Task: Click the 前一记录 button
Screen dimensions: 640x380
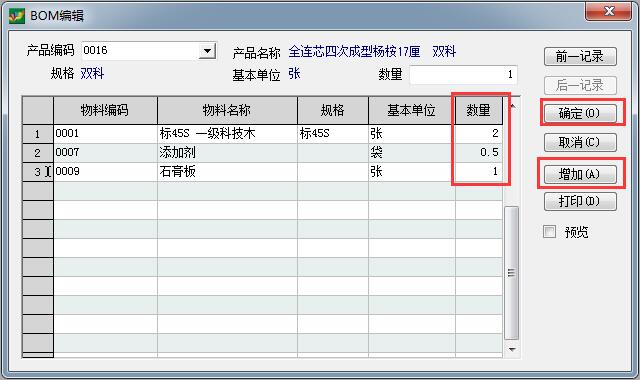Action: click(580, 56)
